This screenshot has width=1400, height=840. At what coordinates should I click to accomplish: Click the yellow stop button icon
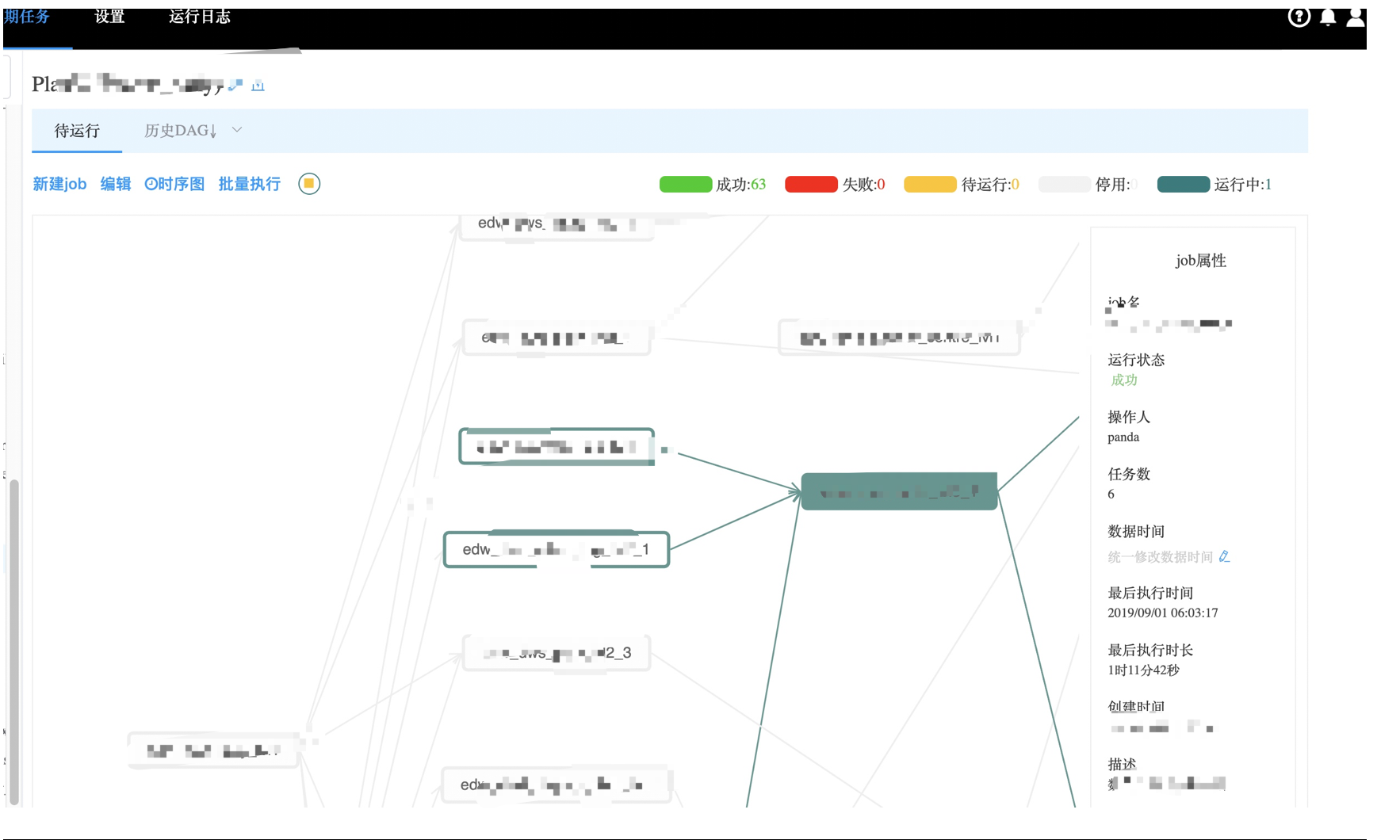pos(309,184)
